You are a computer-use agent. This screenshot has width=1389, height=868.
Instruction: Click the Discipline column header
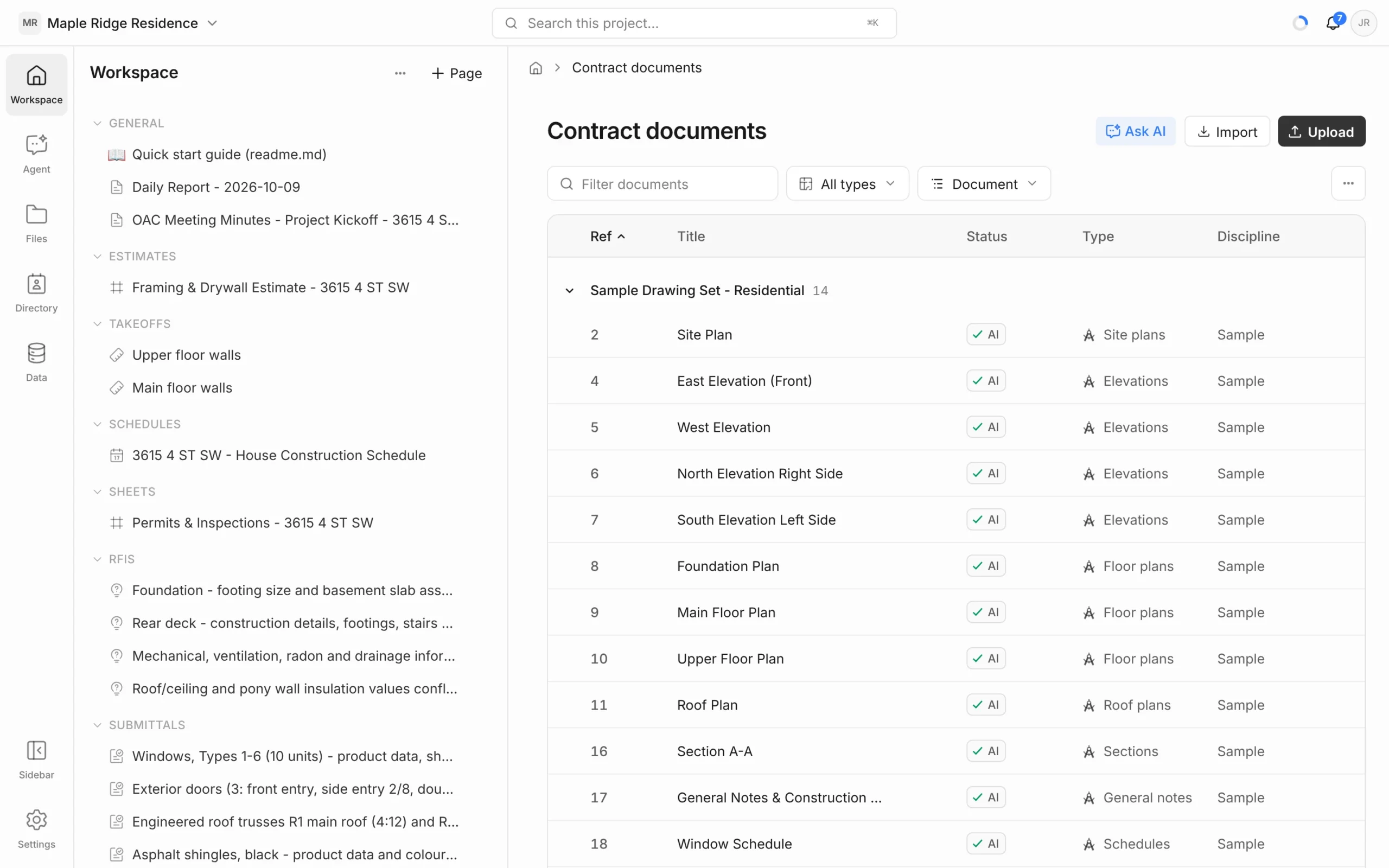click(1248, 237)
